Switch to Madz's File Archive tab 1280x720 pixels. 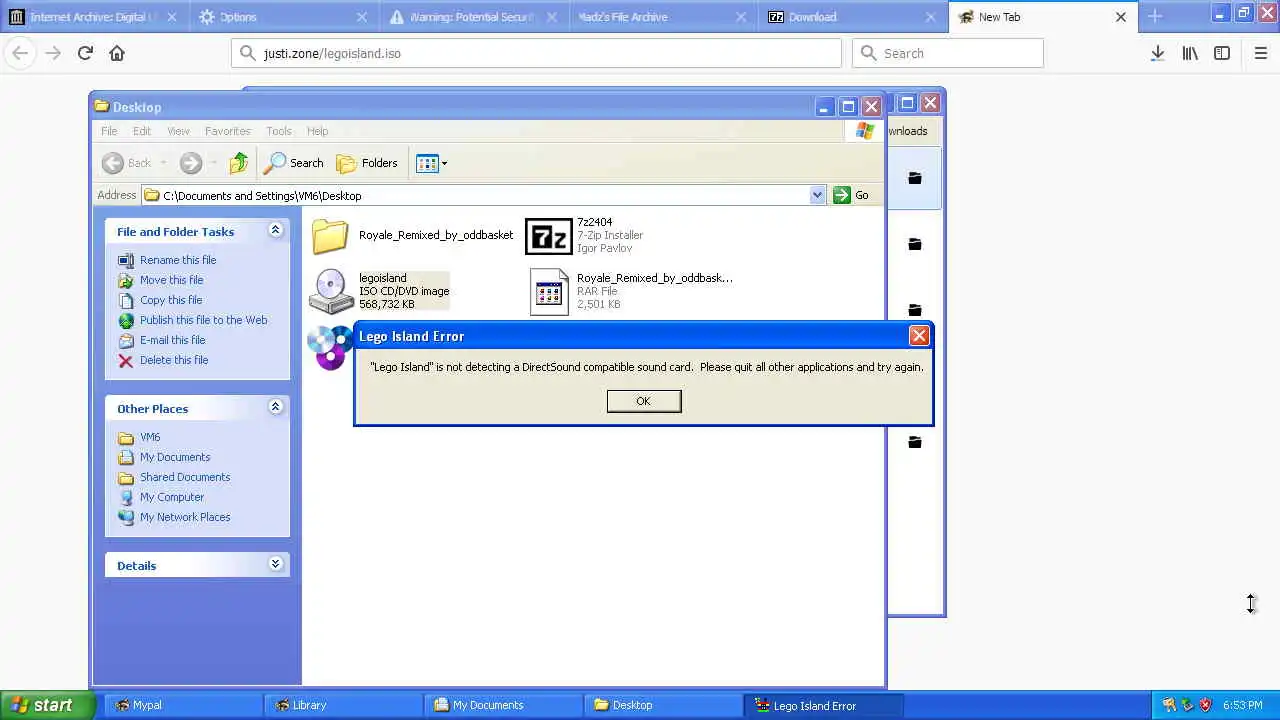pos(663,17)
